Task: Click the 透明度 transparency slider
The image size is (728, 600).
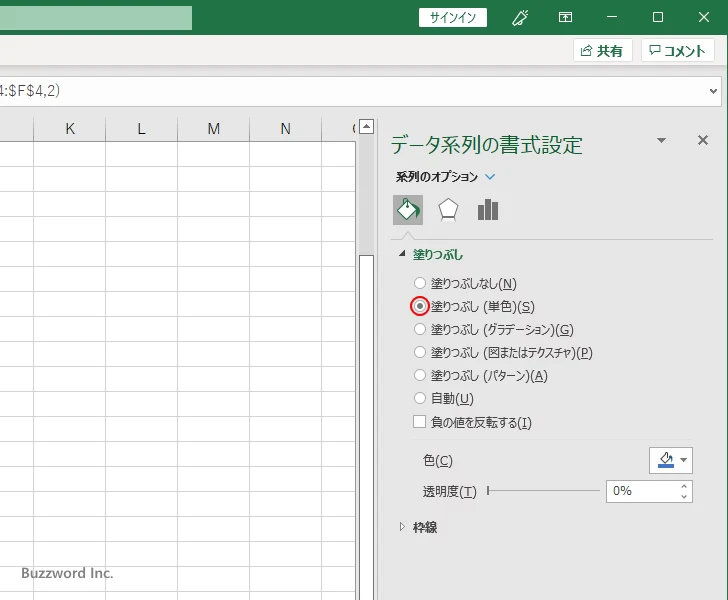Action: pos(543,491)
